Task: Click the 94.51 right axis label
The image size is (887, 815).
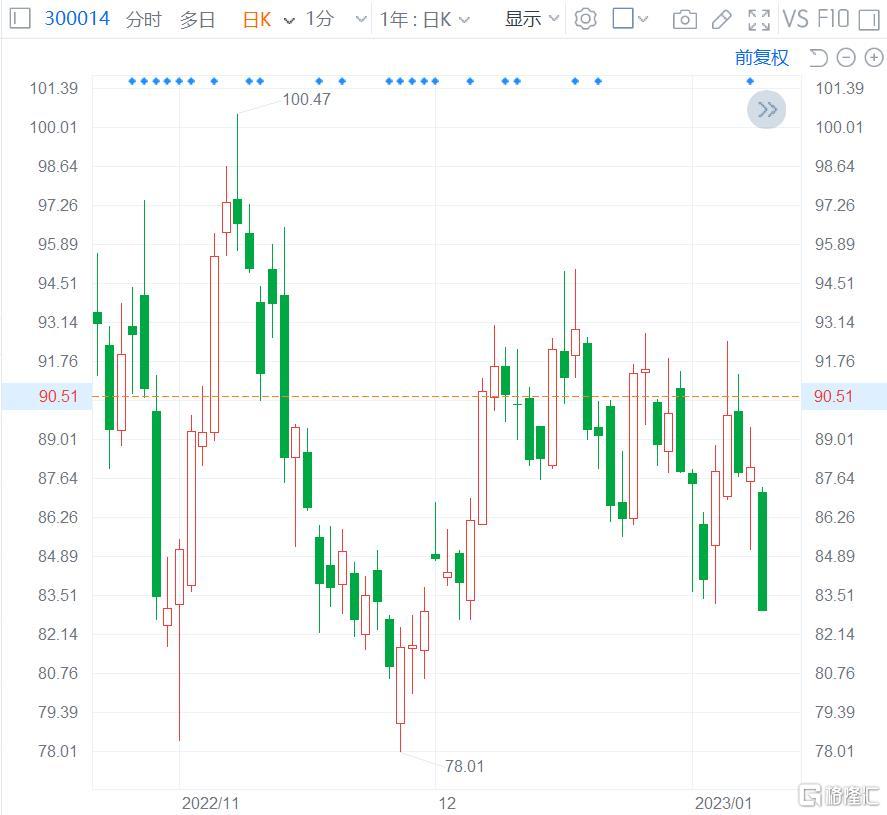Action: click(834, 283)
